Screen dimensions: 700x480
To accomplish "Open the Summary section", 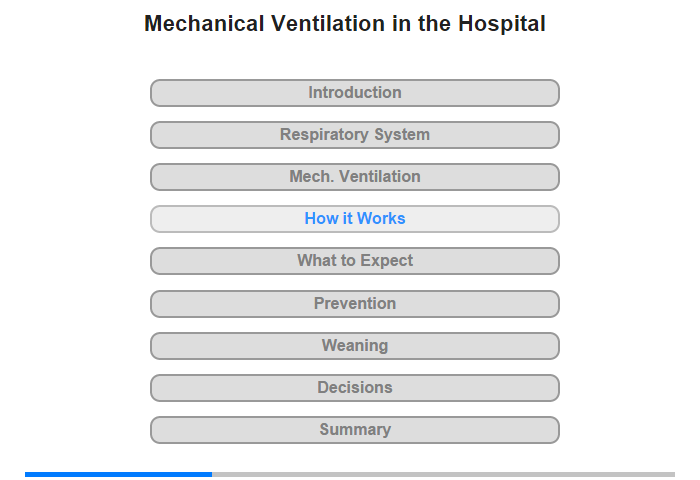I will 354,430.
